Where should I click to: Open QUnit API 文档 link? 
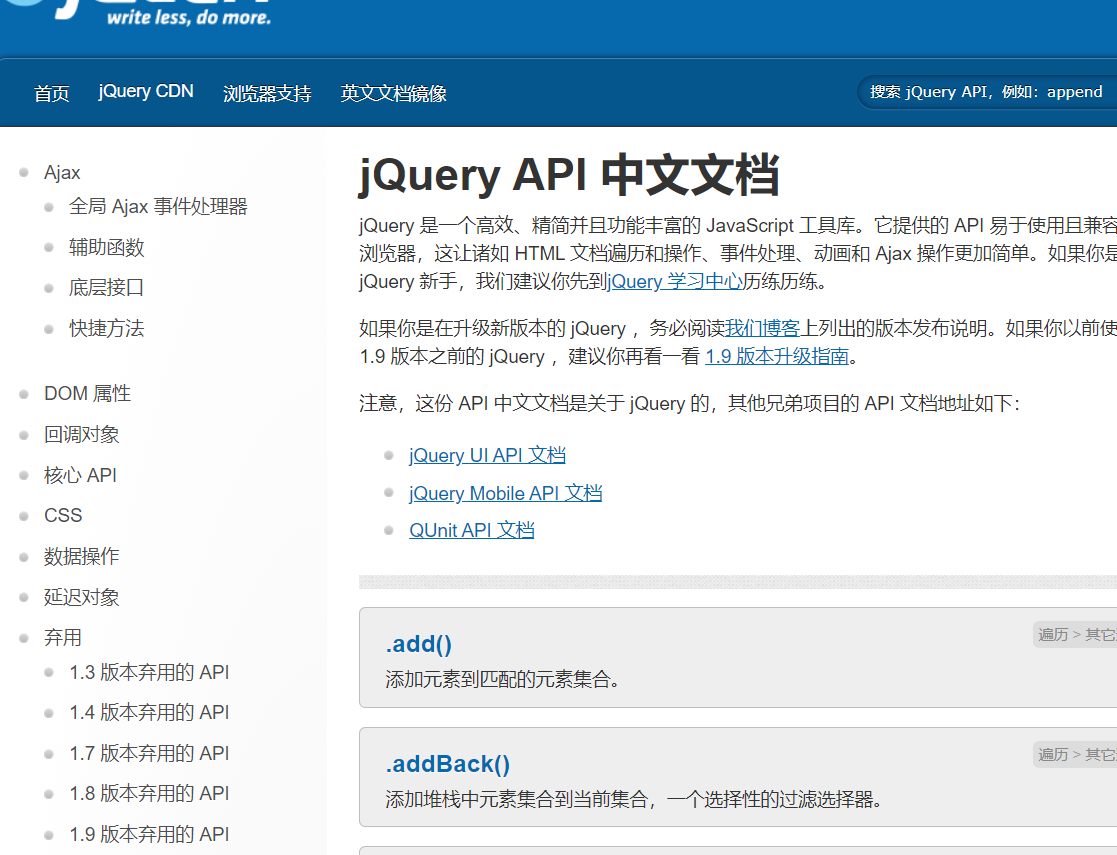pos(472,530)
